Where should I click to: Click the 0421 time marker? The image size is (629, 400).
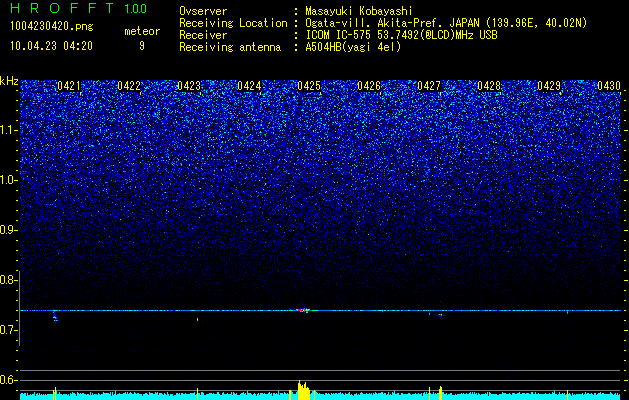(x=69, y=86)
